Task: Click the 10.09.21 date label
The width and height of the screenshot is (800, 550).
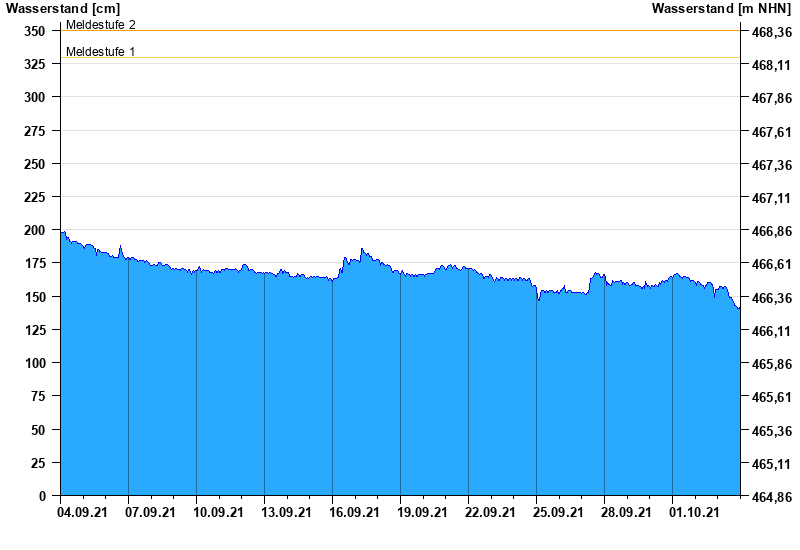Action: click(x=218, y=512)
